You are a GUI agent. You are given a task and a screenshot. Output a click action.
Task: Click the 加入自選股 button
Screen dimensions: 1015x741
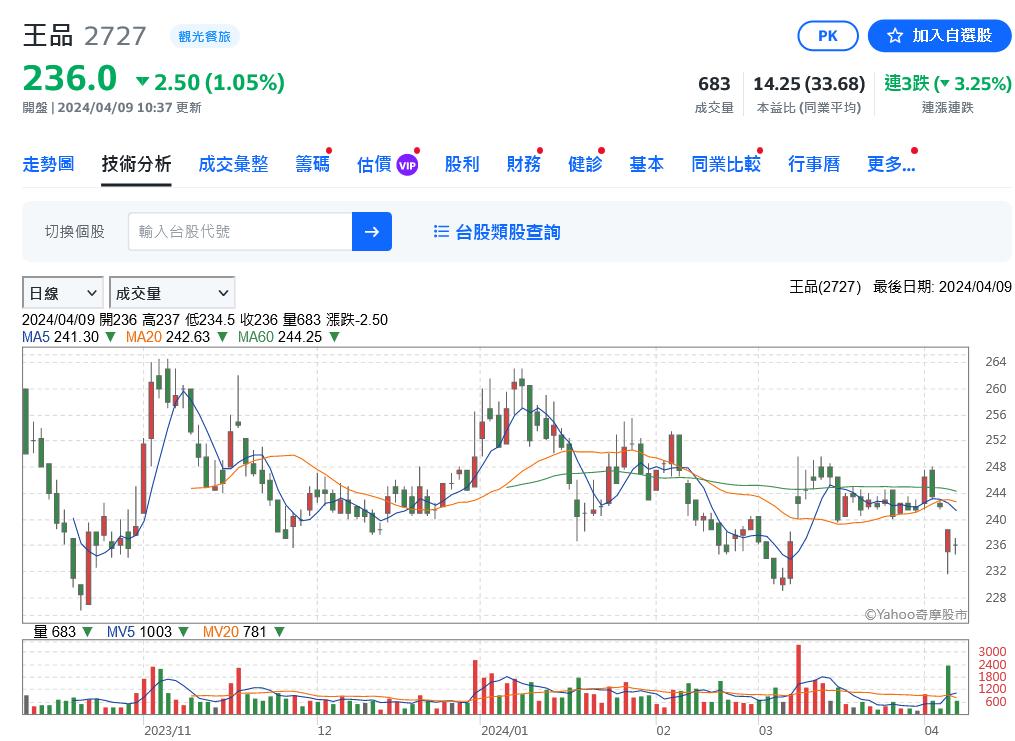[x=939, y=36]
